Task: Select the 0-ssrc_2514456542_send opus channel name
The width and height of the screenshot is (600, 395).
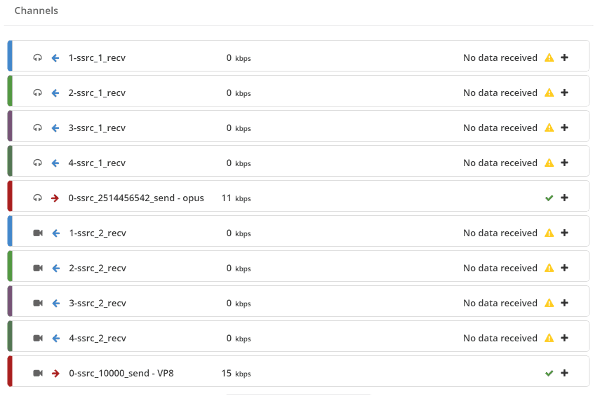Action: (x=136, y=198)
